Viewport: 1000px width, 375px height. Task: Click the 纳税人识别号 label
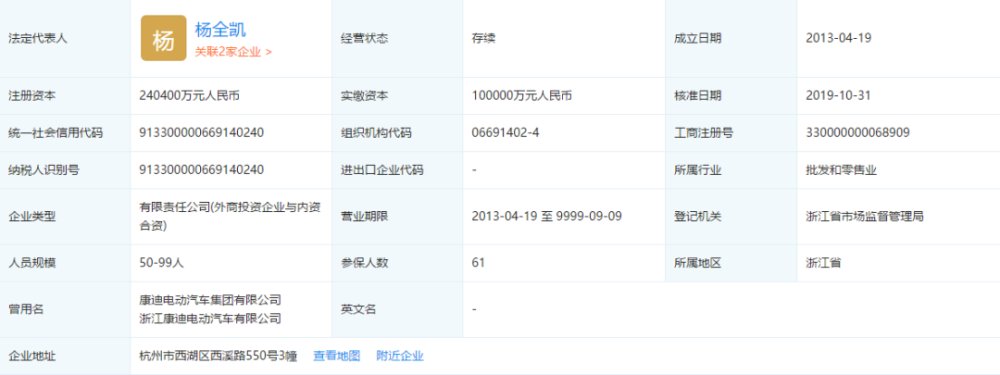[x=43, y=170]
